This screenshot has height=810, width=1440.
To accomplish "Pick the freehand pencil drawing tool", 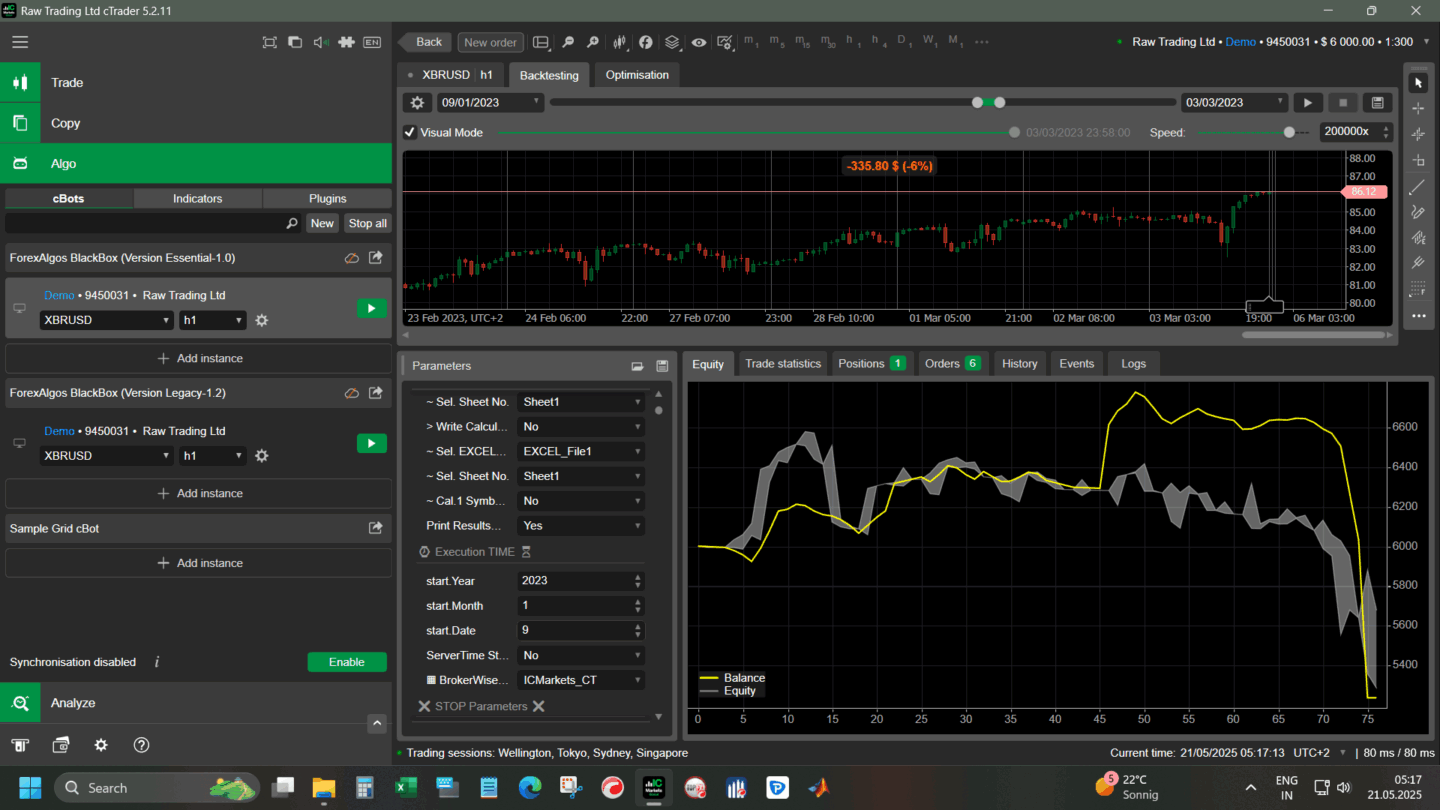I will tap(1417, 213).
